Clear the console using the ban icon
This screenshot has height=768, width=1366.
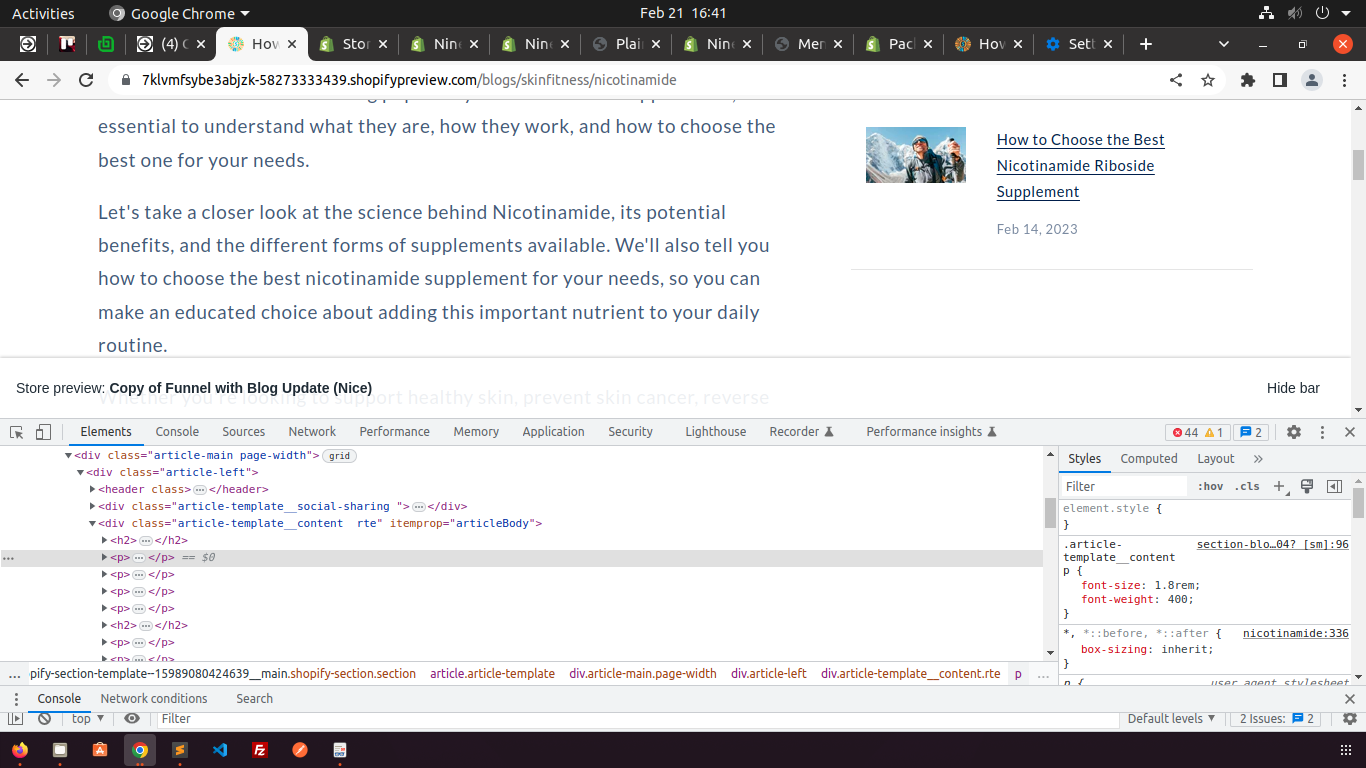pos(44,718)
